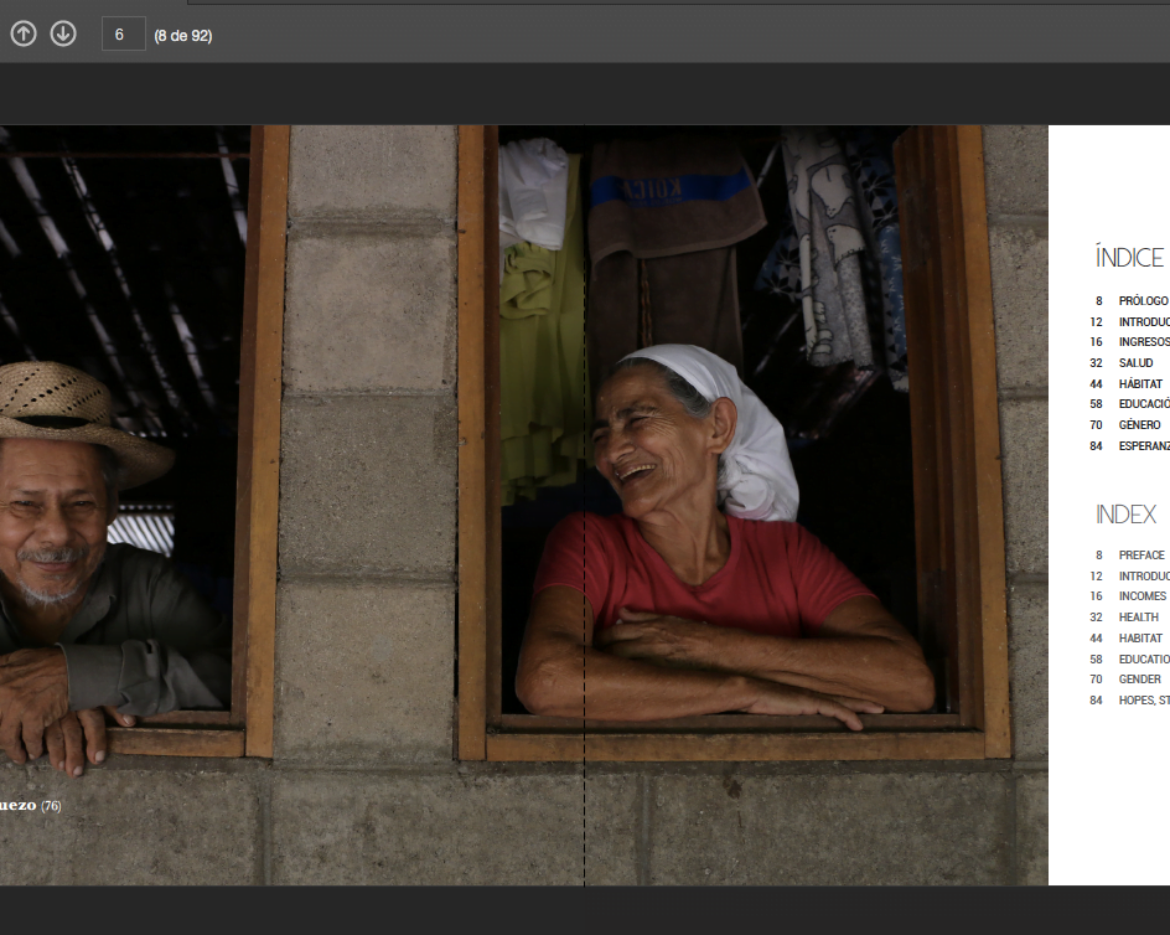The height and width of the screenshot is (935, 1170).
Task: Click the photo caption ending with "(76)"
Action: (x=30, y=805)
